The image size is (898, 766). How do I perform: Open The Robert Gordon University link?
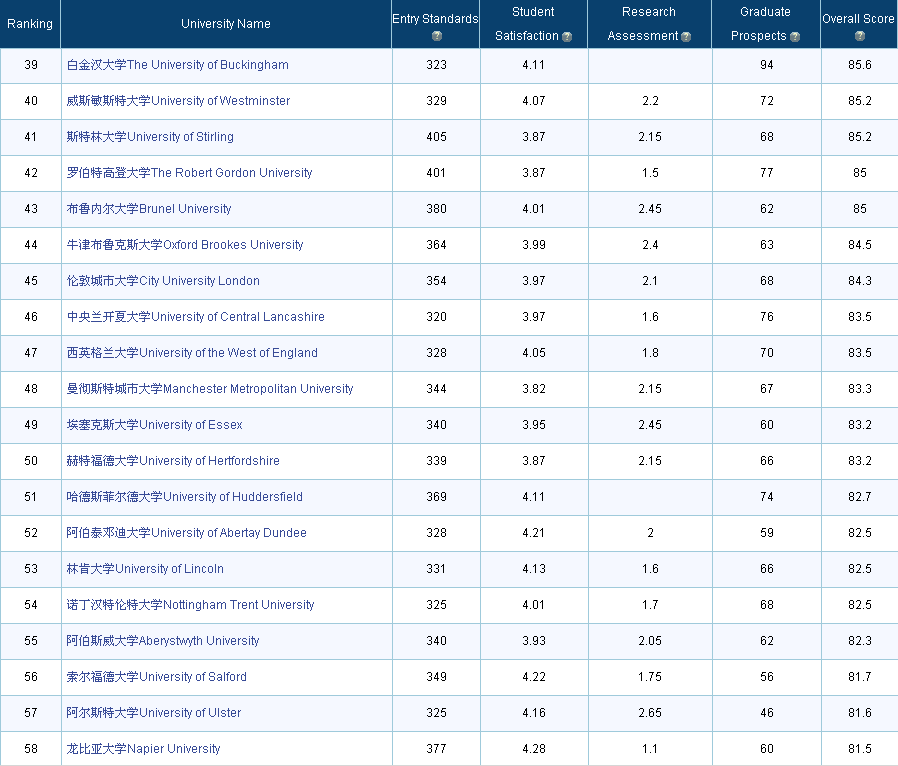(x=190, y=173)
